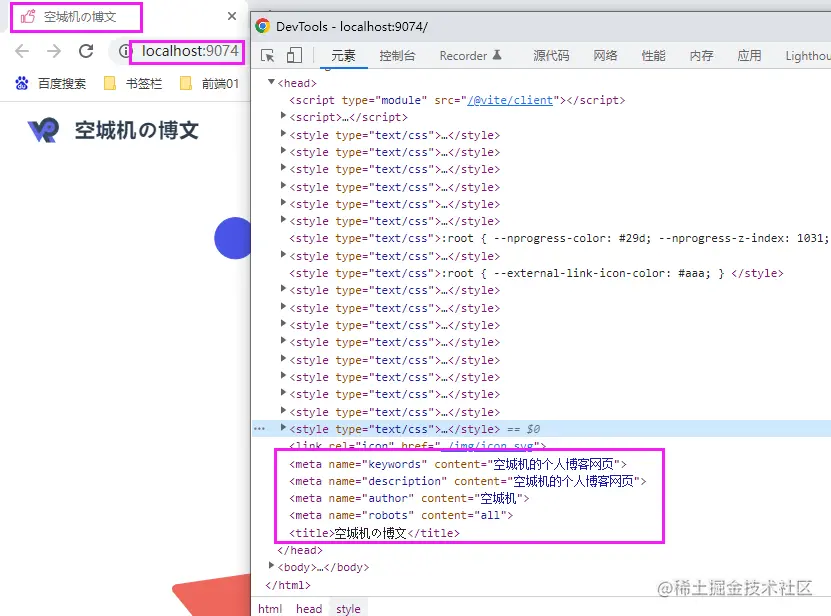The image size is (831, 616).
Task: Click the localhost:9074 address field
Action: point(190,51)
